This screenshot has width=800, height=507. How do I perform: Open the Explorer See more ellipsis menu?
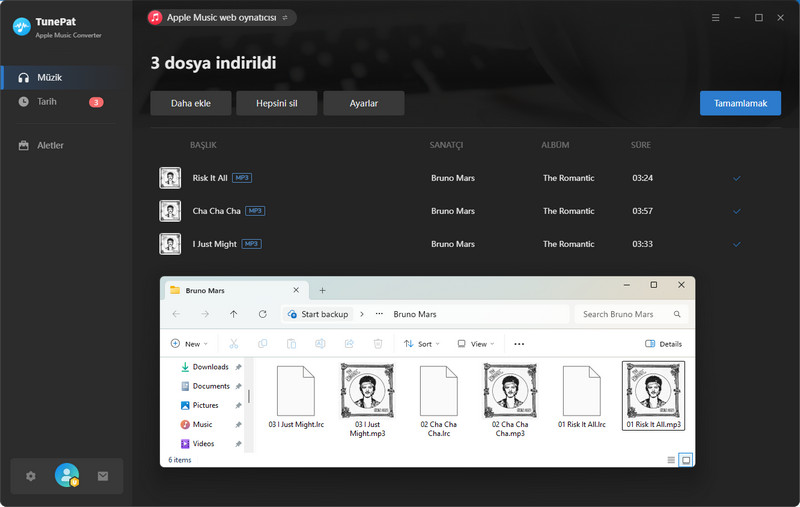[x=519, y=344]
